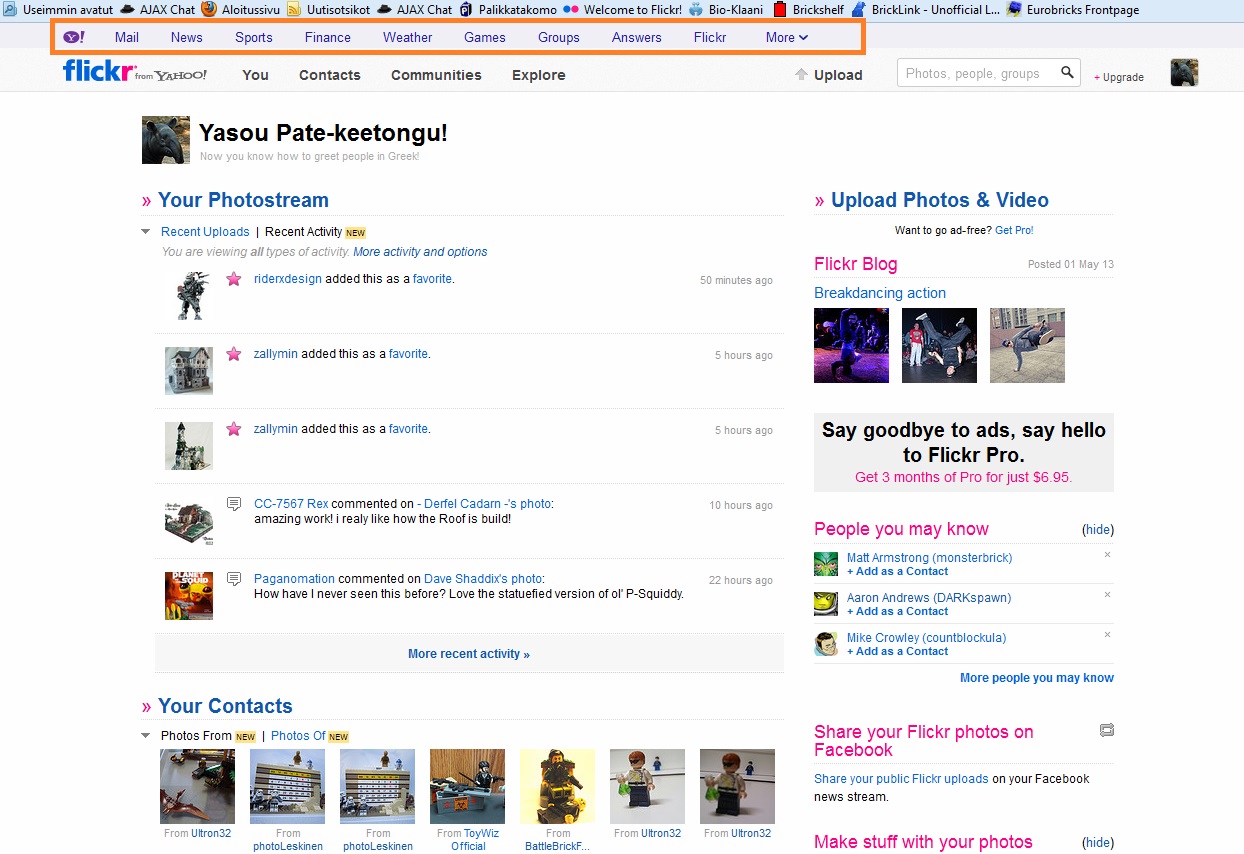
Task: Open riderxdesign's favorited robot photo thumbnail
Action: click(x=189, y=295)
